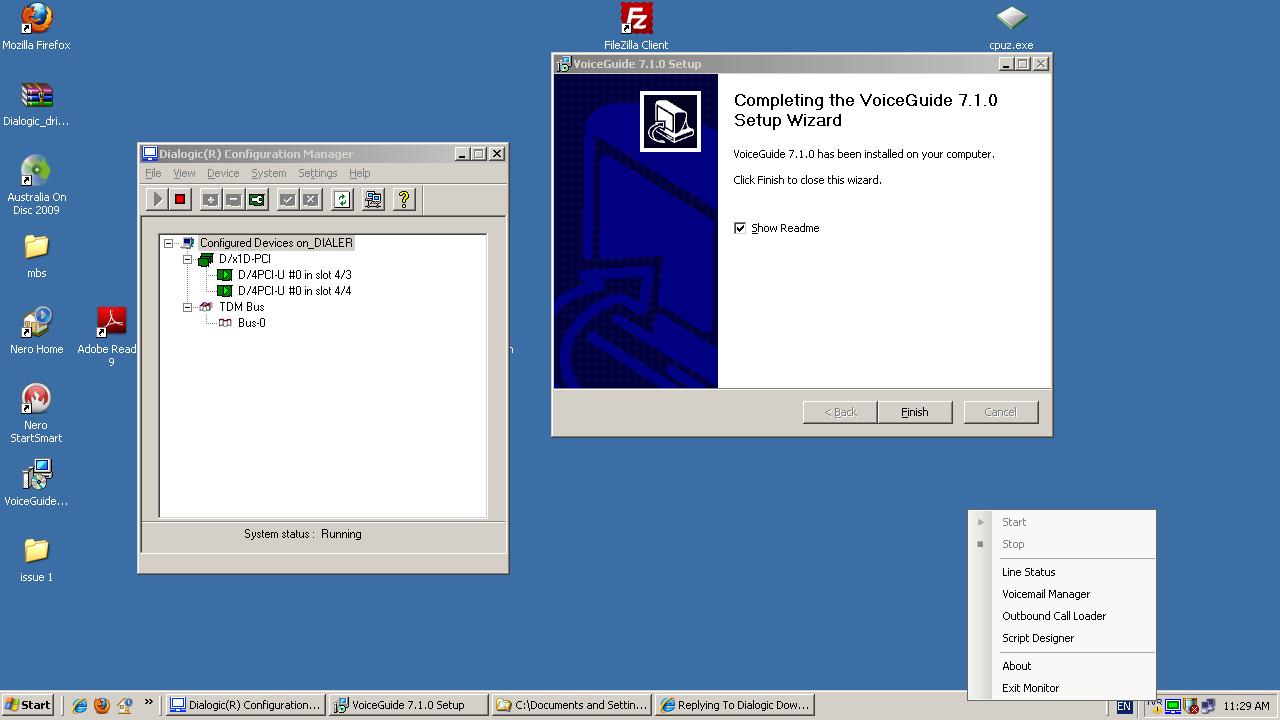
Task: Open the FileZilla Client desktop icon
Action: (636, 27)
